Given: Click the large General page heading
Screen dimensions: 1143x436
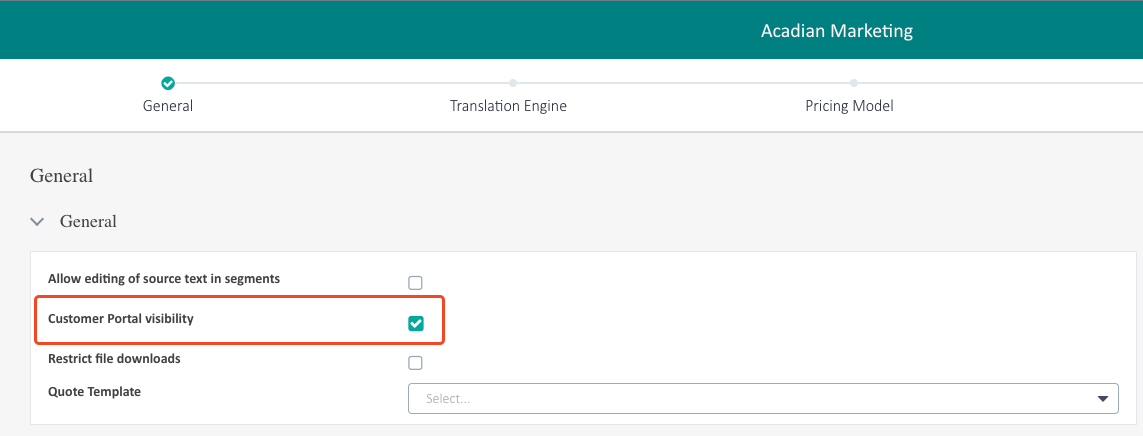Looking at the screenshot, I should (x=61, y=176).
